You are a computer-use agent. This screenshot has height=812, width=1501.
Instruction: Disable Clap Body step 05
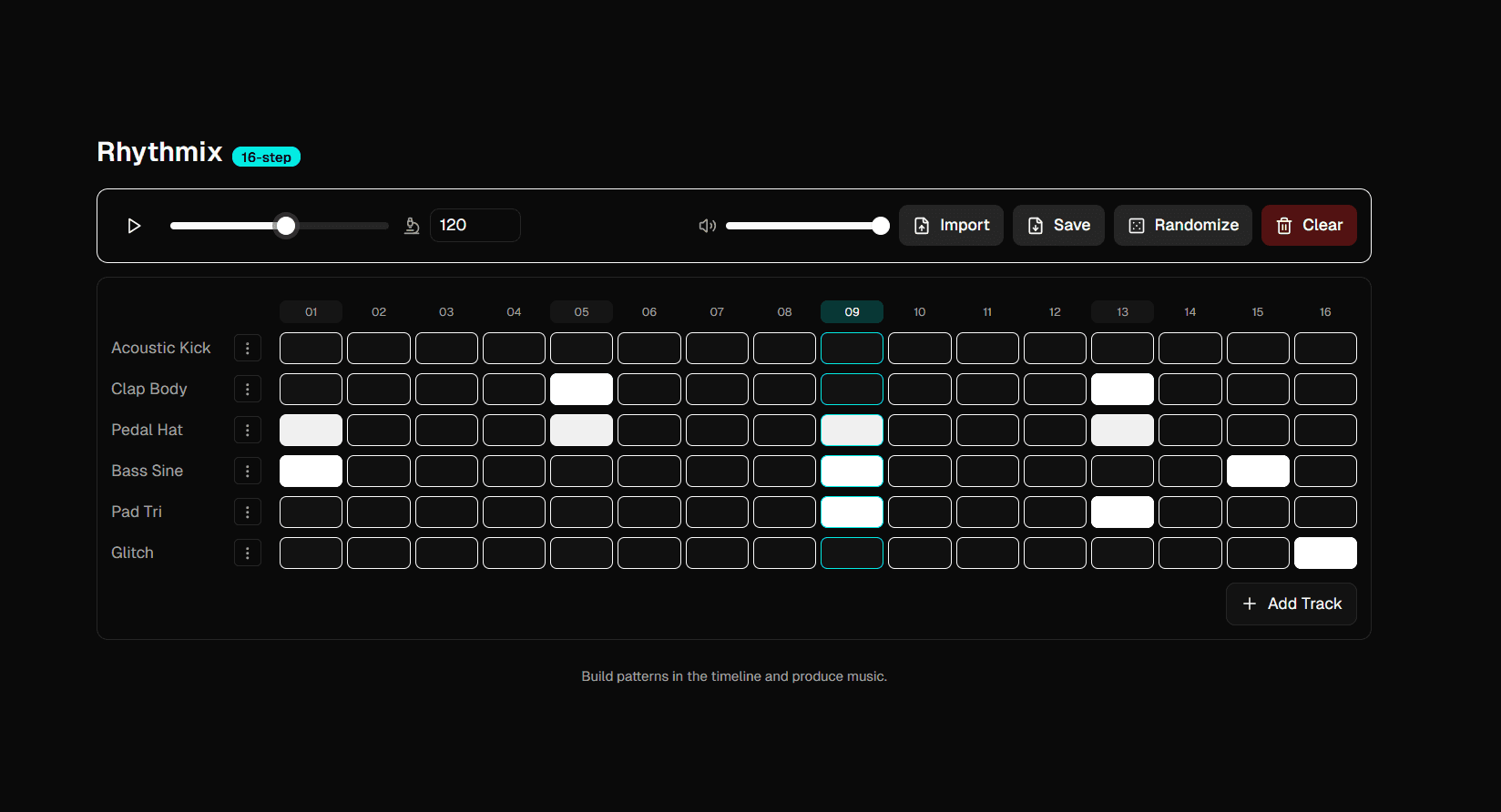click(x=581, y=389)
